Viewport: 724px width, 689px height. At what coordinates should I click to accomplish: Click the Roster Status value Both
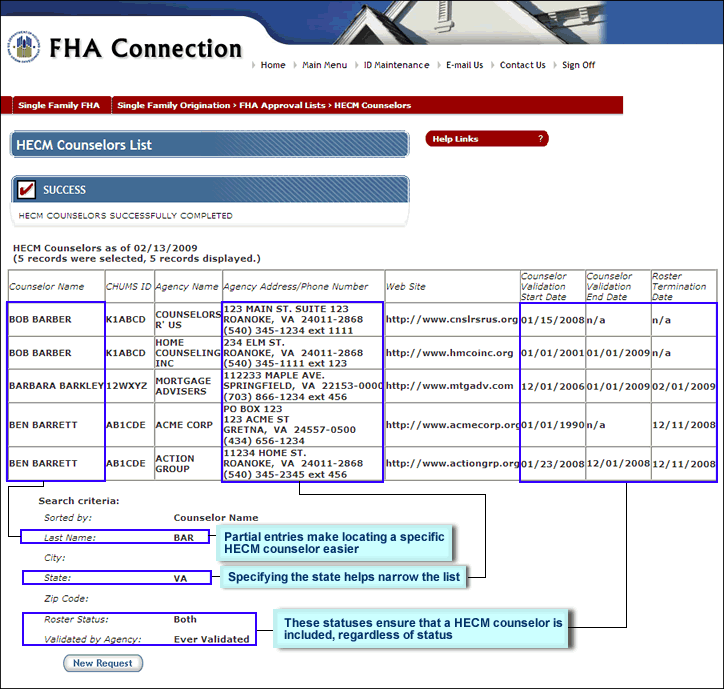185,619
